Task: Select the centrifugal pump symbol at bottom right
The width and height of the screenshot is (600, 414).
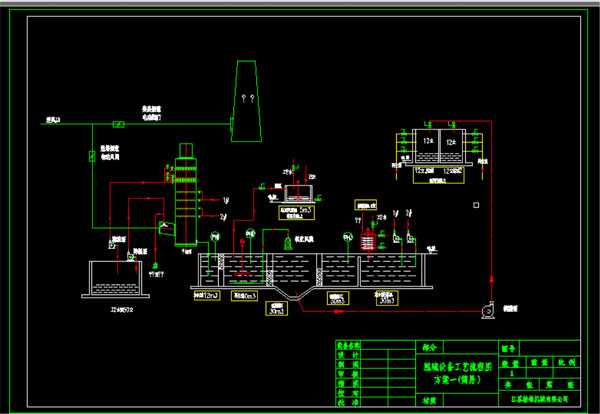Action: [487, 312]
